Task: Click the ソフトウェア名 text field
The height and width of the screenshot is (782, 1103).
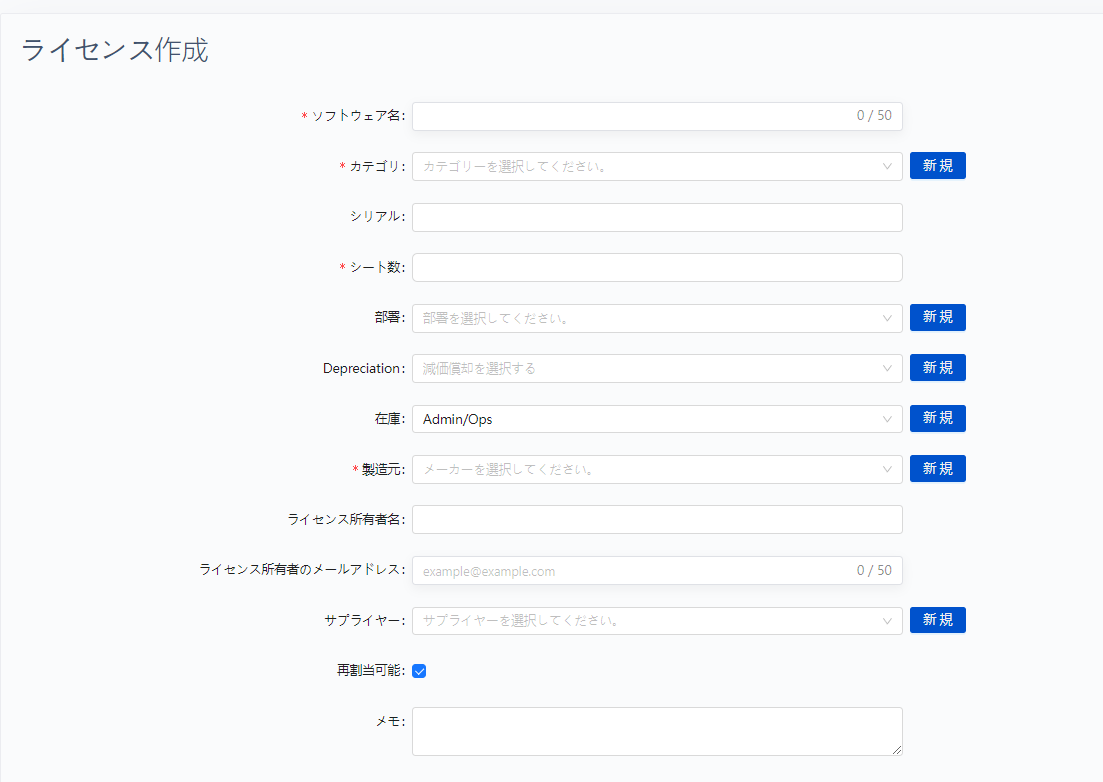Action: tap(630, 116)
